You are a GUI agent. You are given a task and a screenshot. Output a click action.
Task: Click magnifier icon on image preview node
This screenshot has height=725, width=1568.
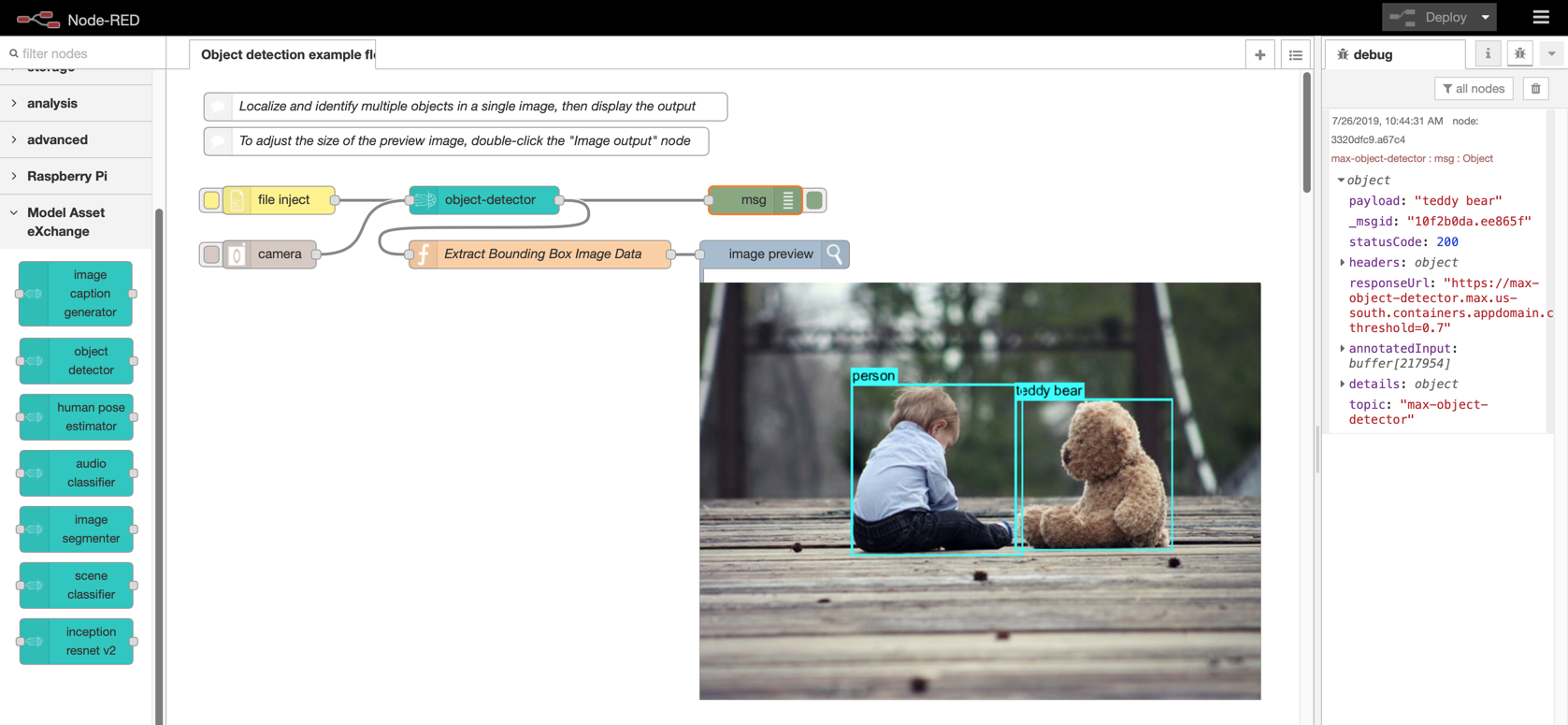(835, 254)
